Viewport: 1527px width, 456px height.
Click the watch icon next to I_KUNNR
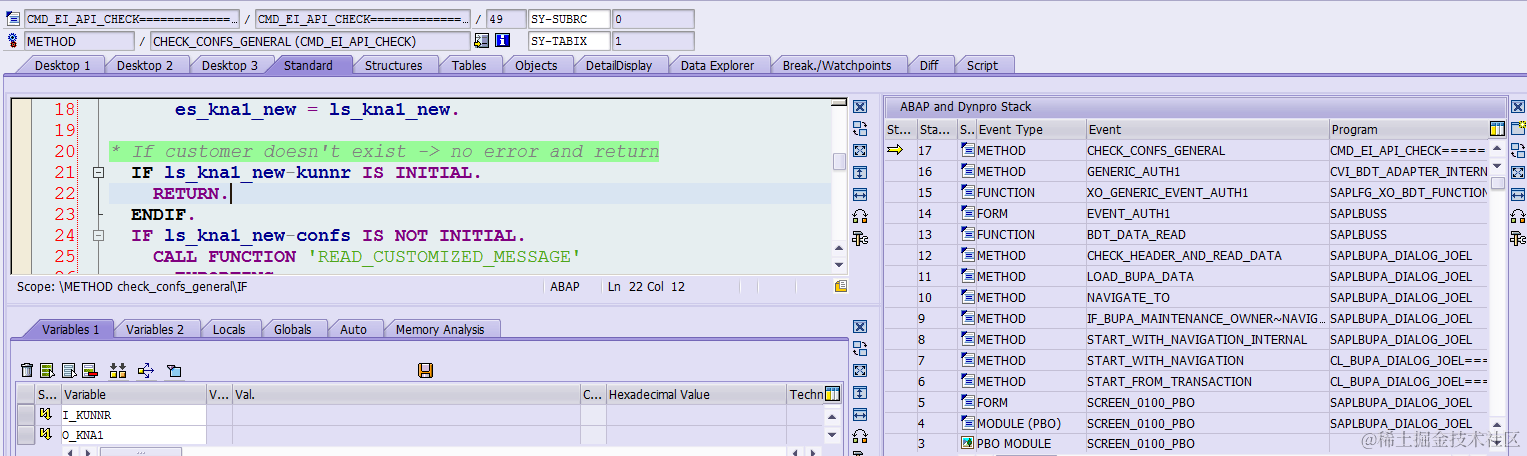(46, 415)
